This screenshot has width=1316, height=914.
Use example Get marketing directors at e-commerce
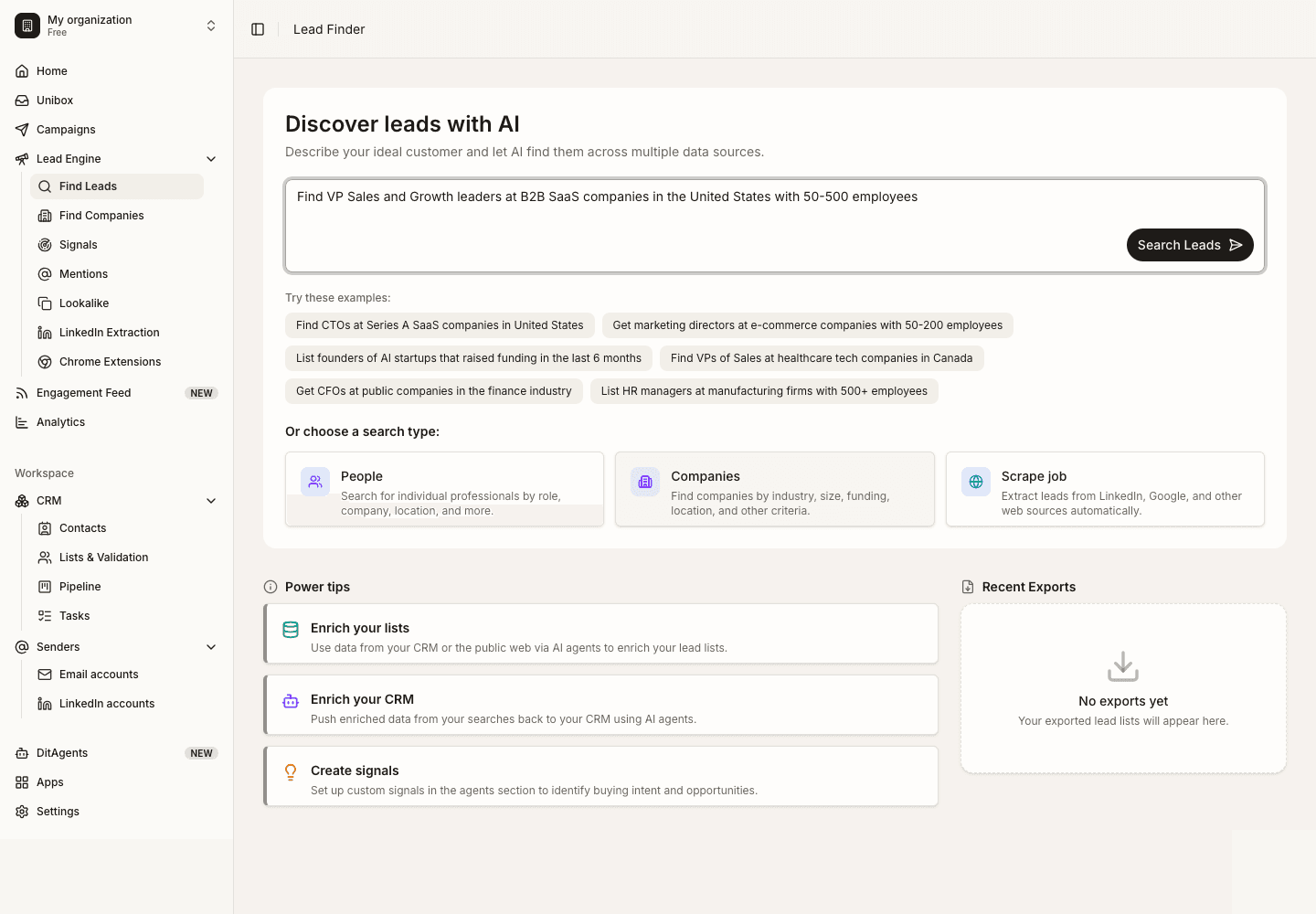pos(808,325)
